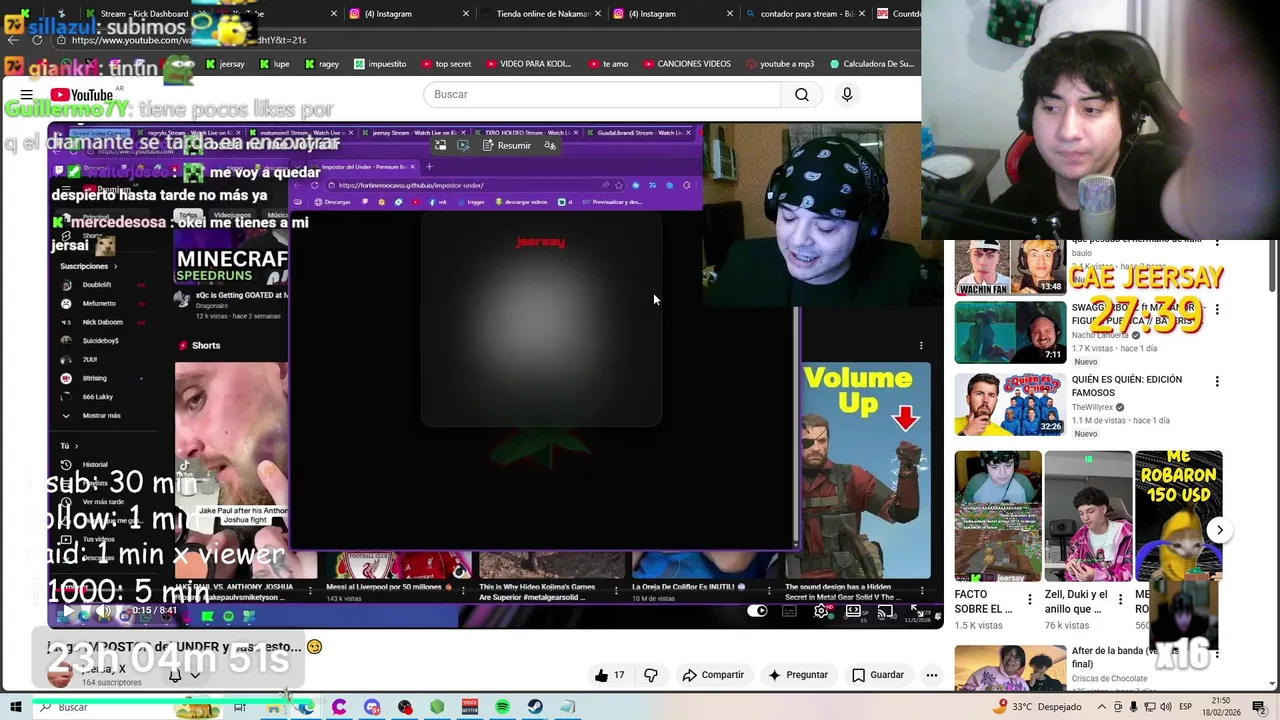The height and width of the screenshot is (720, 1280).
Task: Open the jeersay bookmark
Action: click(225, 64)
